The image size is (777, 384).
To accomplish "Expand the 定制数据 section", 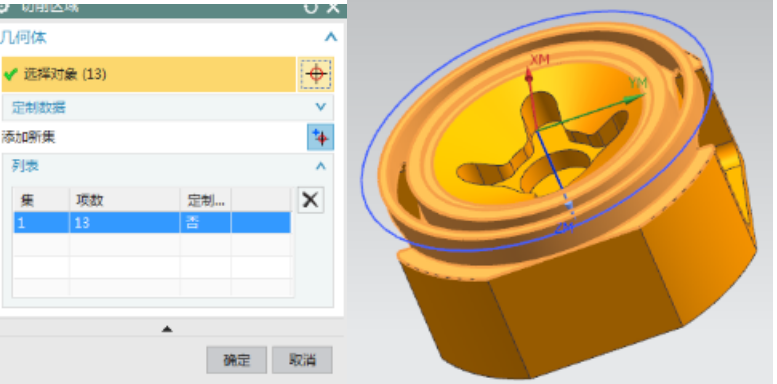I will (321, 107).
